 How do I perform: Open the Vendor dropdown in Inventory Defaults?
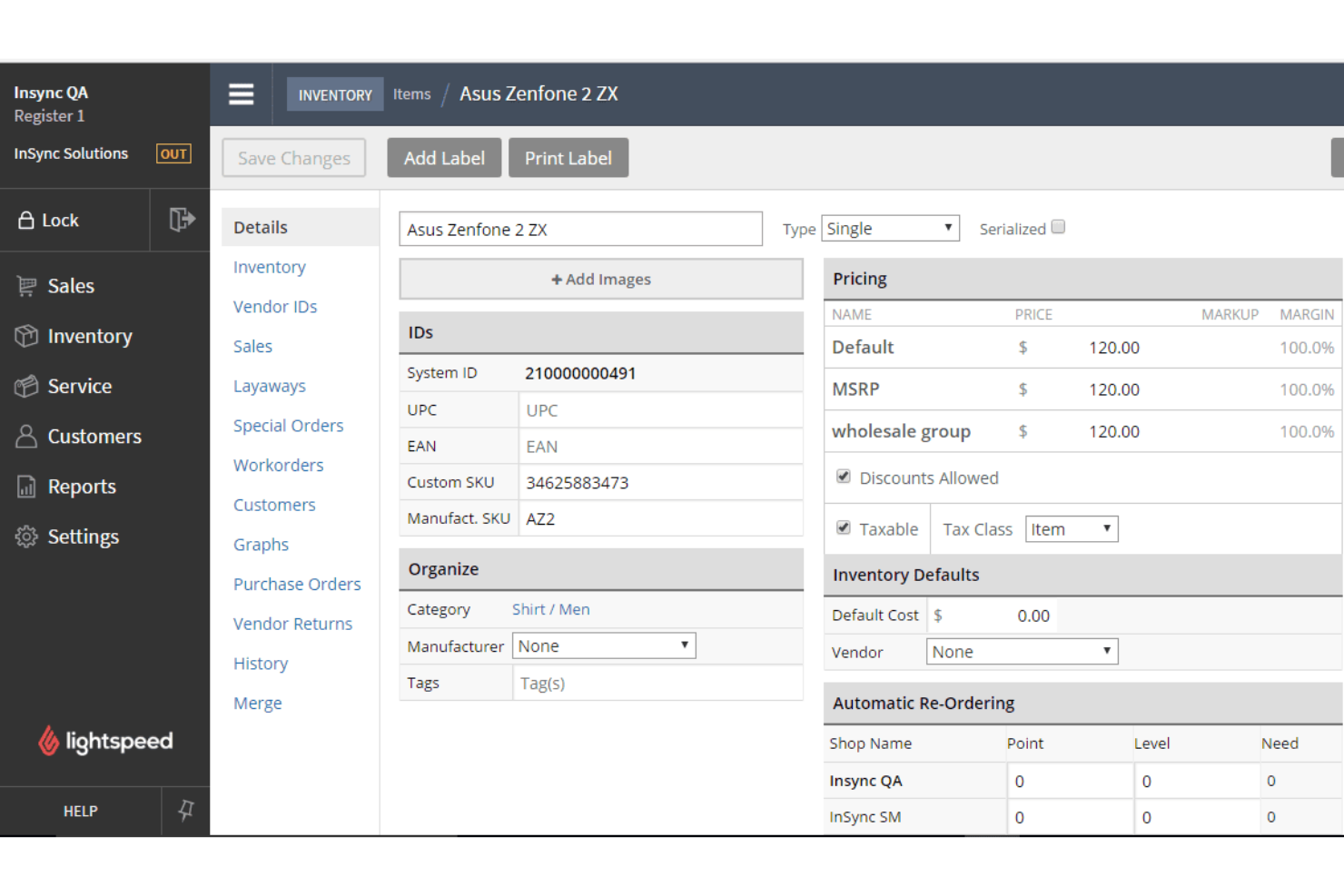(x=1022, y=652)
